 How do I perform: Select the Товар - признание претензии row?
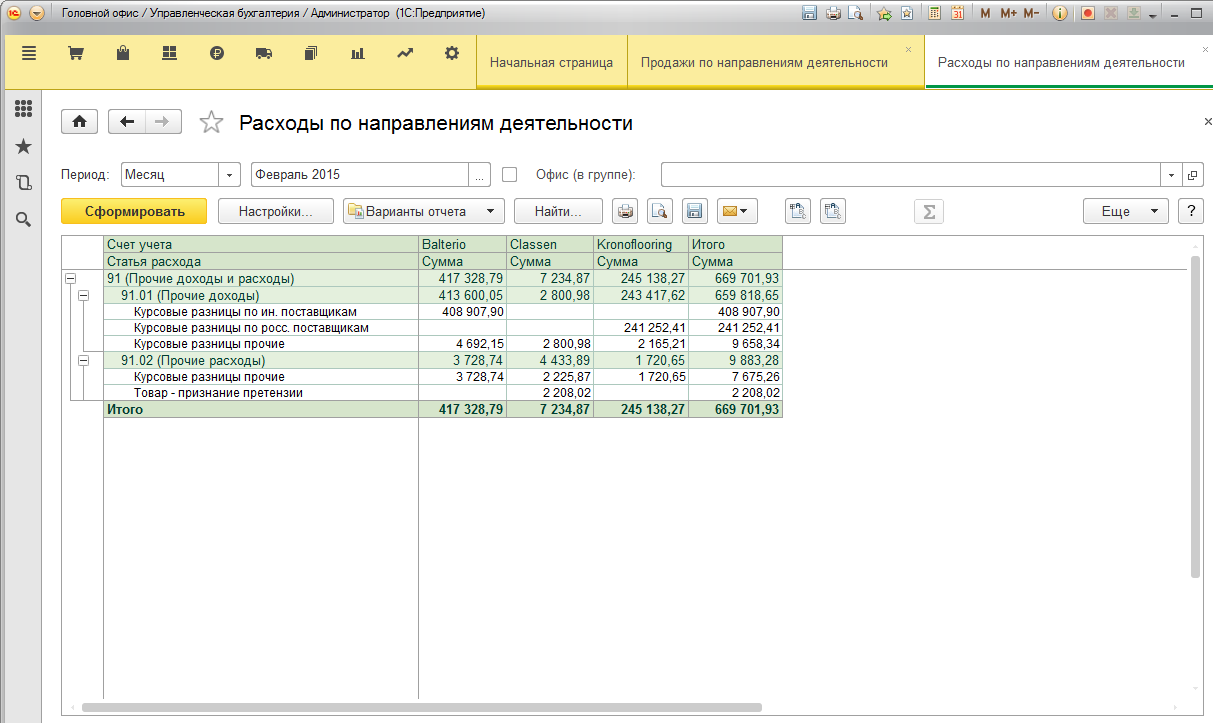pos(442,393)
